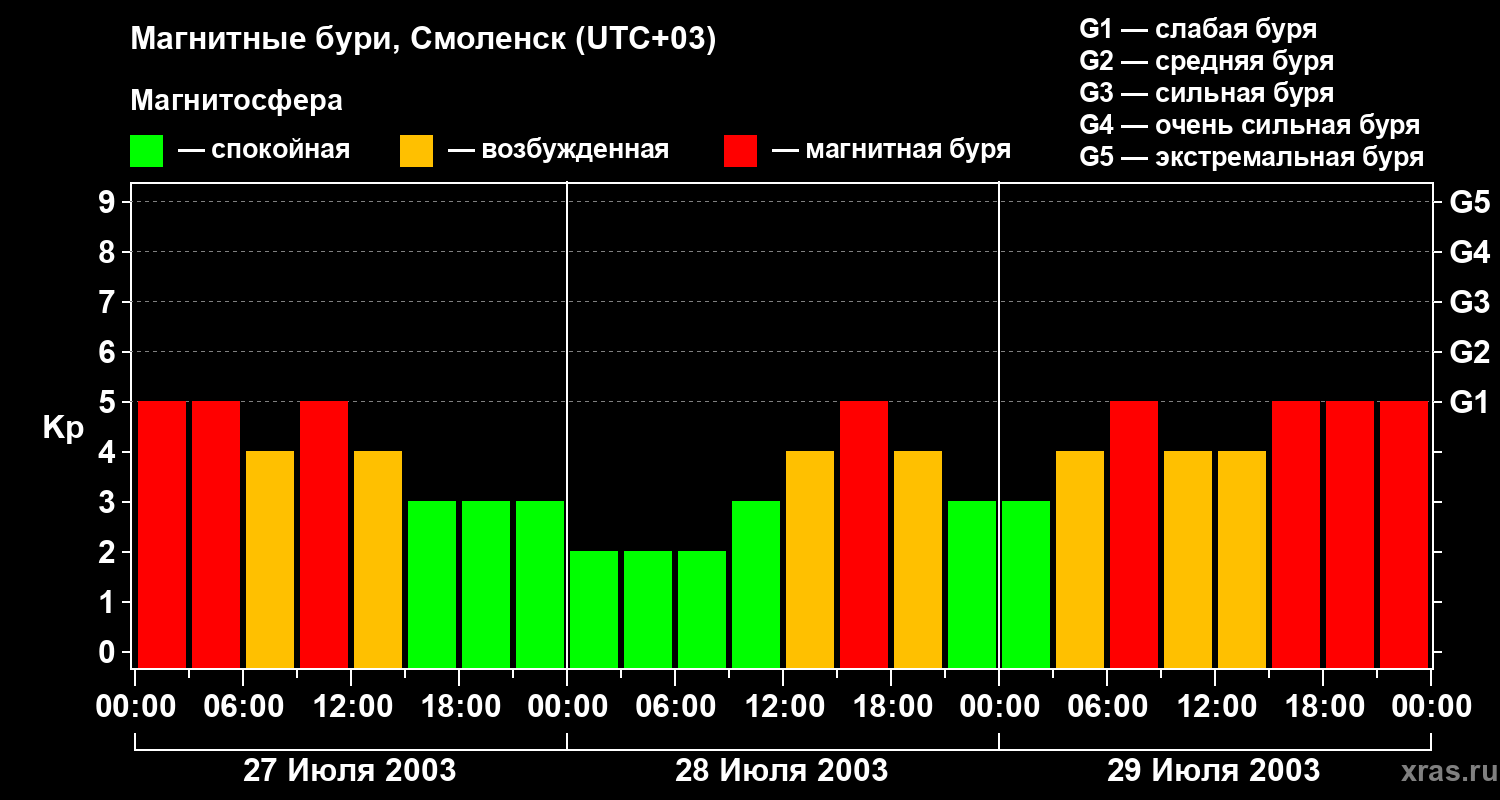Click the green 'спокойная' legend swatch
This screenshot has height=800, width=1500.
[147, 151]
